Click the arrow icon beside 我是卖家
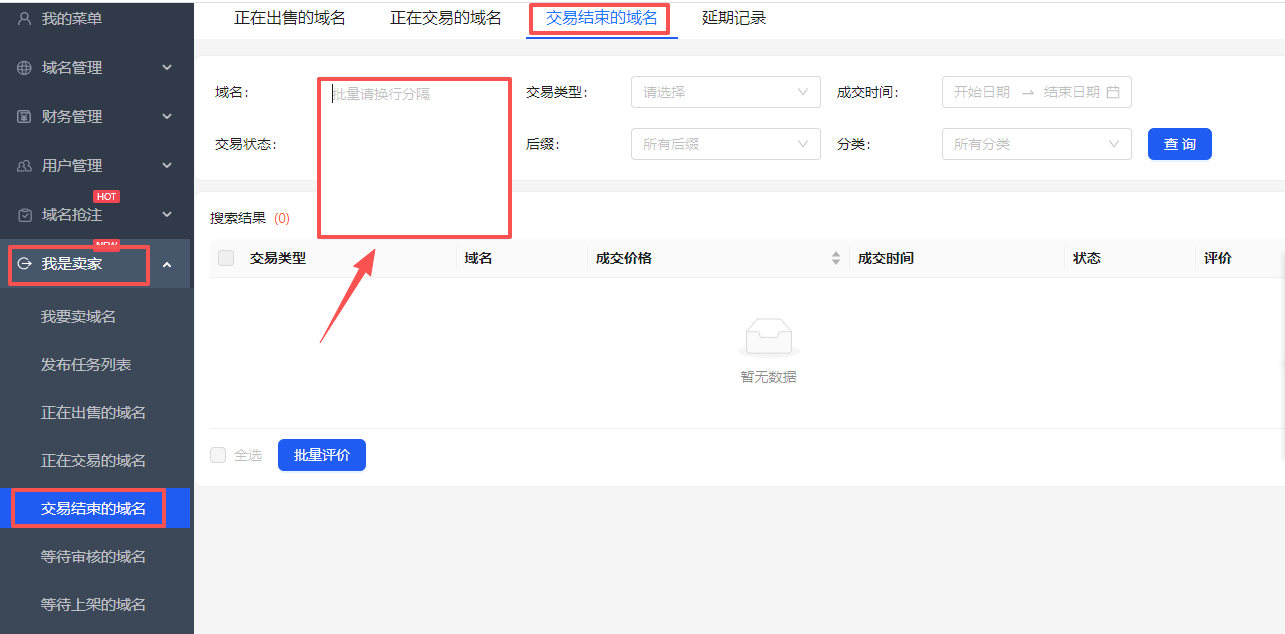The width and height of the screenshot is (1285, 634). coord(25,264)
